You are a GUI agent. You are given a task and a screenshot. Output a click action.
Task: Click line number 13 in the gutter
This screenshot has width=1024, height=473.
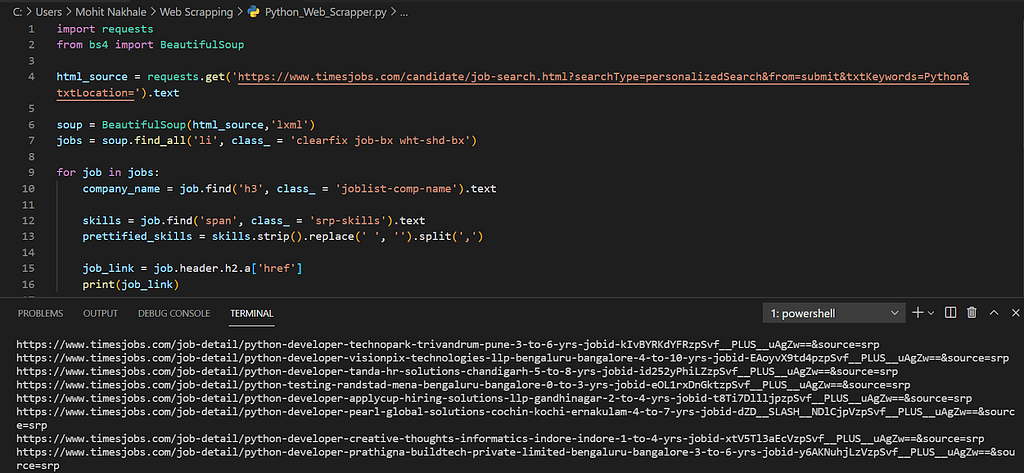[x=29, y=236]
